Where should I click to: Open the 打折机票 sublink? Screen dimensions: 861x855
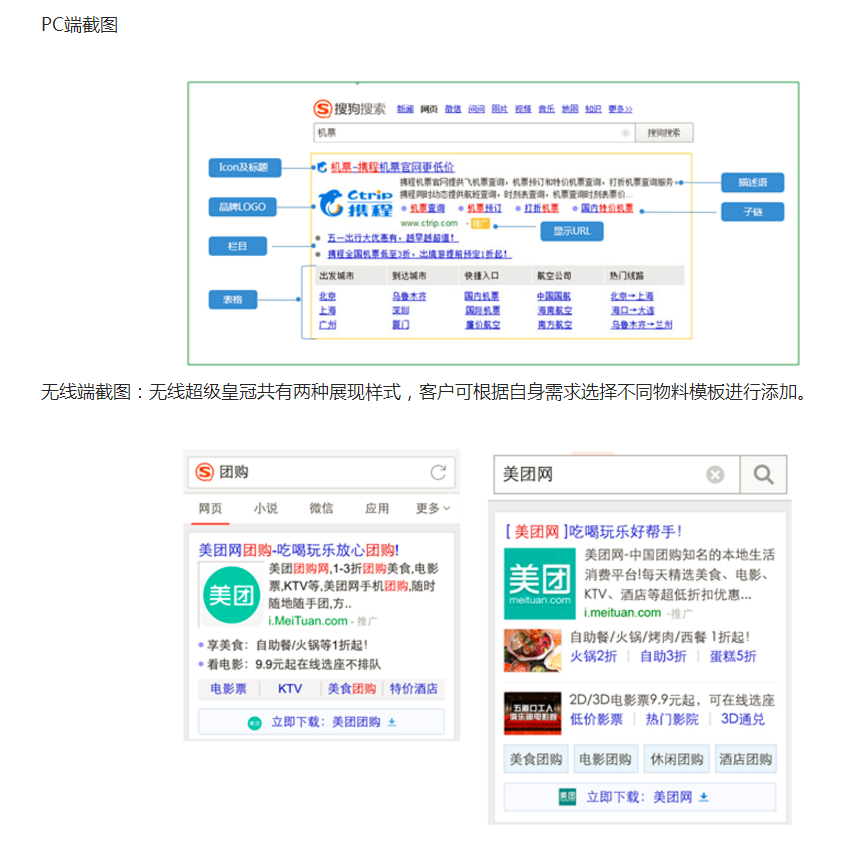click(x=541, y=209)
